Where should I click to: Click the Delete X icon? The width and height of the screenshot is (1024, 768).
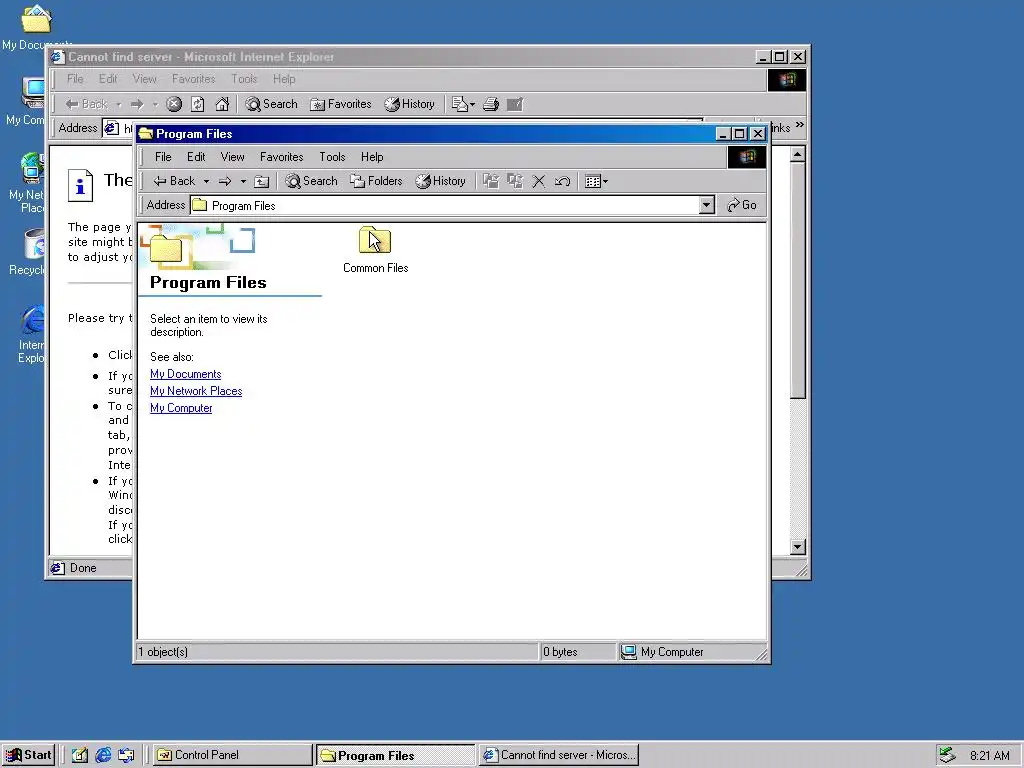coord(539,181)
